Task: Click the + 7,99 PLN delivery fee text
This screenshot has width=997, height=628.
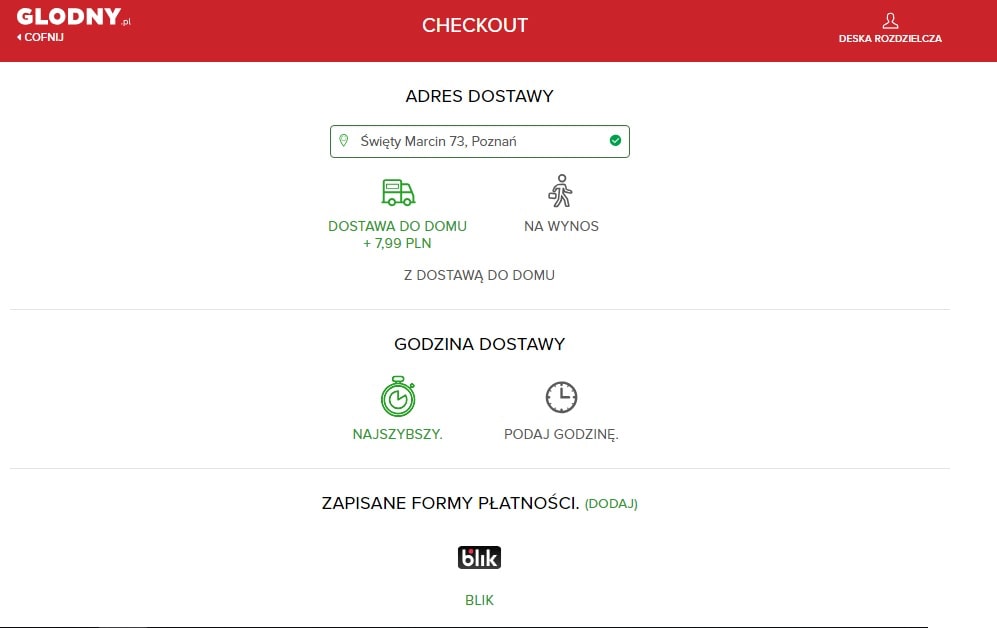Action: coord(397,243)
